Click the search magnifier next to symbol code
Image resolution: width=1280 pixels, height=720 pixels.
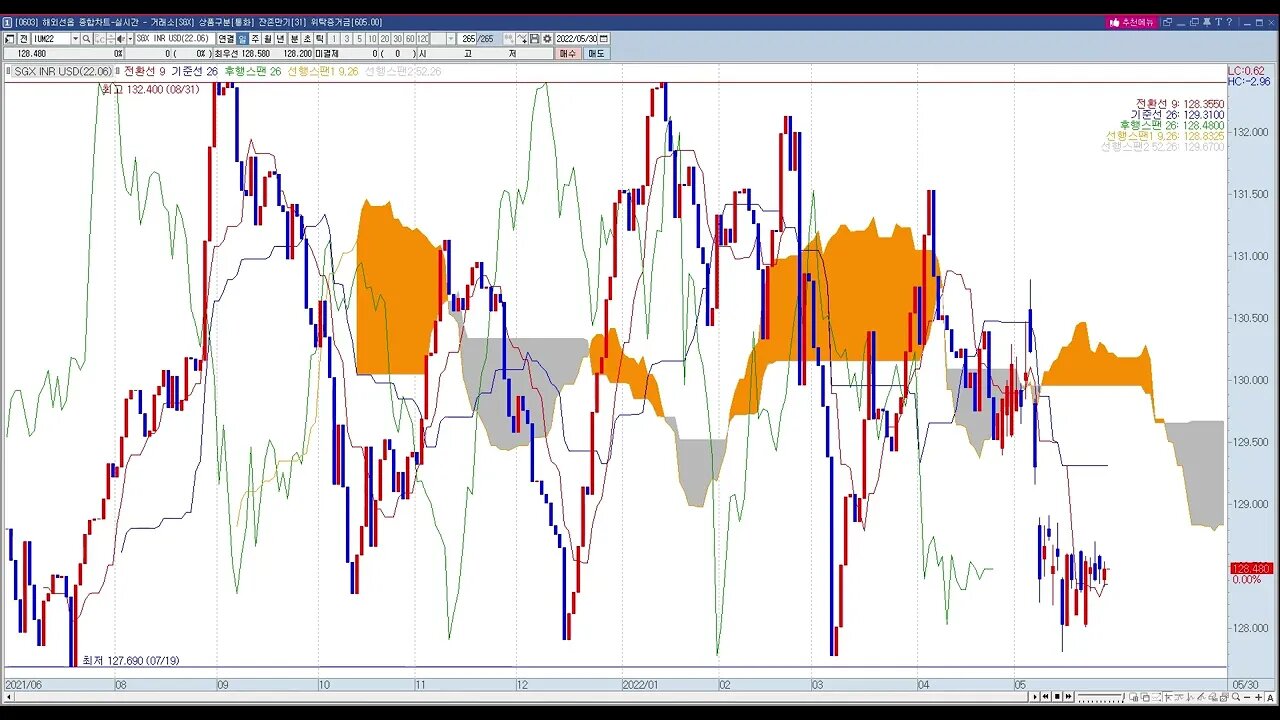(86, 39)
